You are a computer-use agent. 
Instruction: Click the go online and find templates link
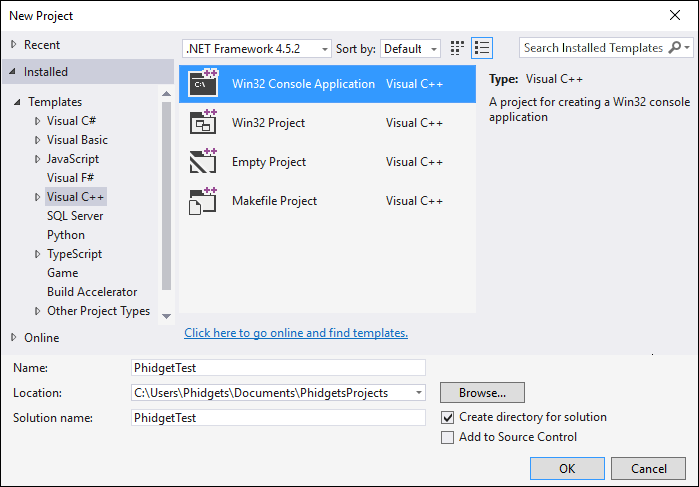click(x=296, y=333)
